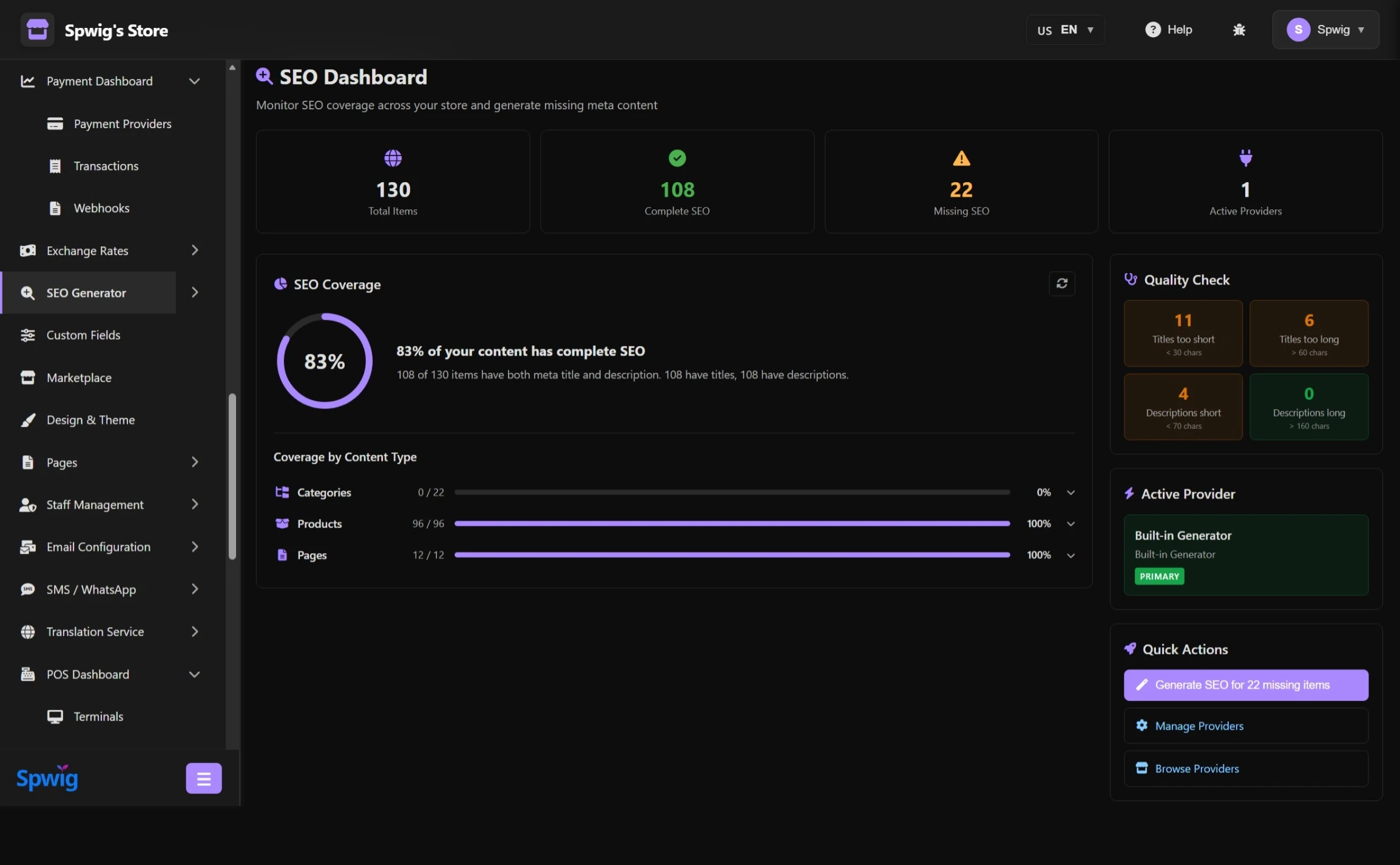Expand the SEO Generator submenu chevron
Viewport: 1400px width, 865px height.
(x=195, y=293)
